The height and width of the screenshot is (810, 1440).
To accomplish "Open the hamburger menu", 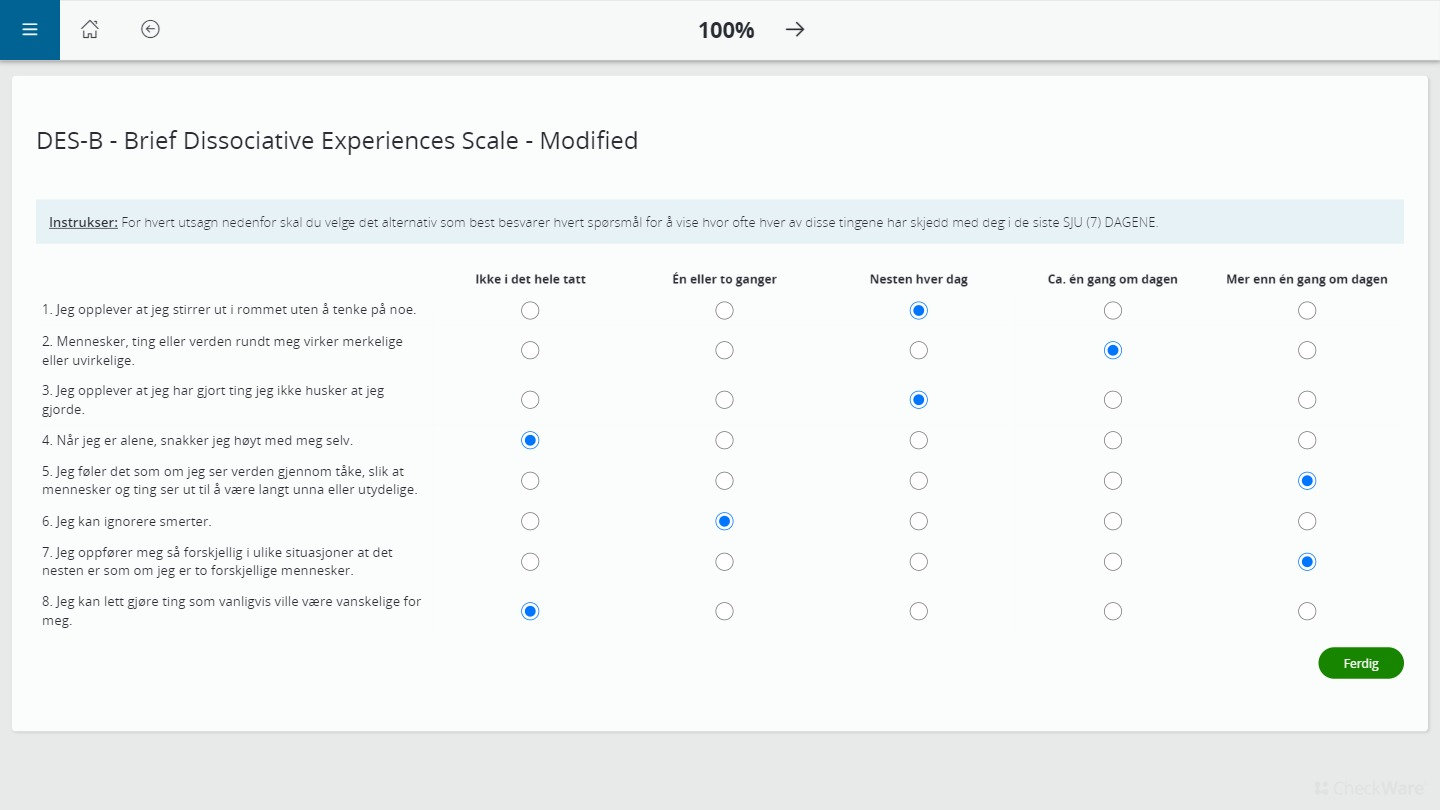I will [29, 29].
